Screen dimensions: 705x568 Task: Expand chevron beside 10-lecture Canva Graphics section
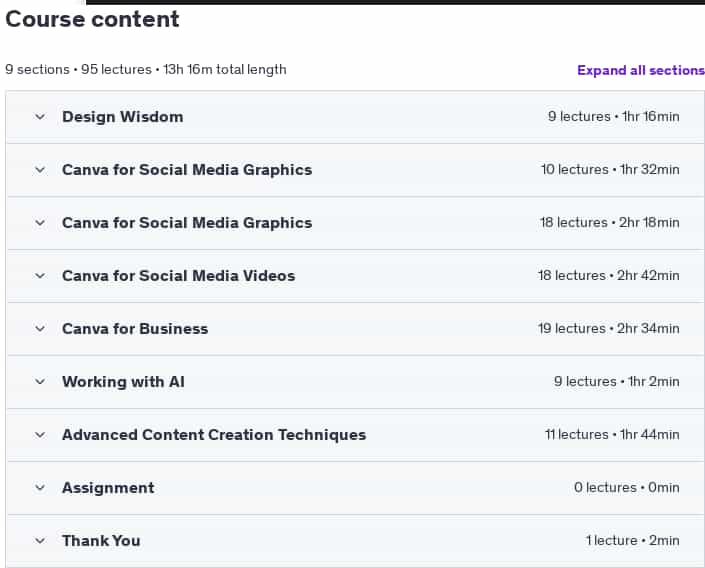point(40,170)
